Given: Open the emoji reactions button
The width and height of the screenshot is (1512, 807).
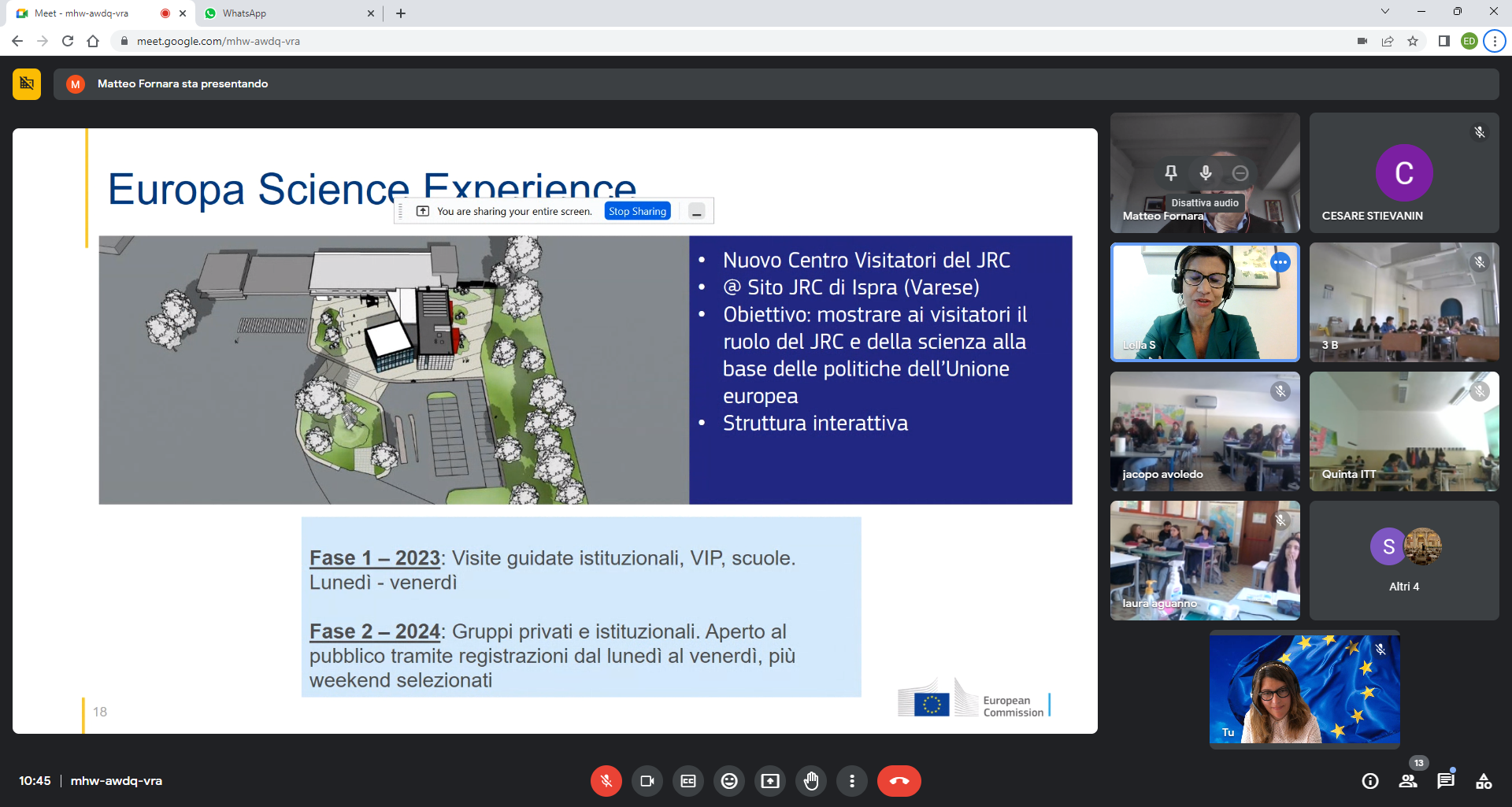Looking at the screenshot, I should pos(729,781).
